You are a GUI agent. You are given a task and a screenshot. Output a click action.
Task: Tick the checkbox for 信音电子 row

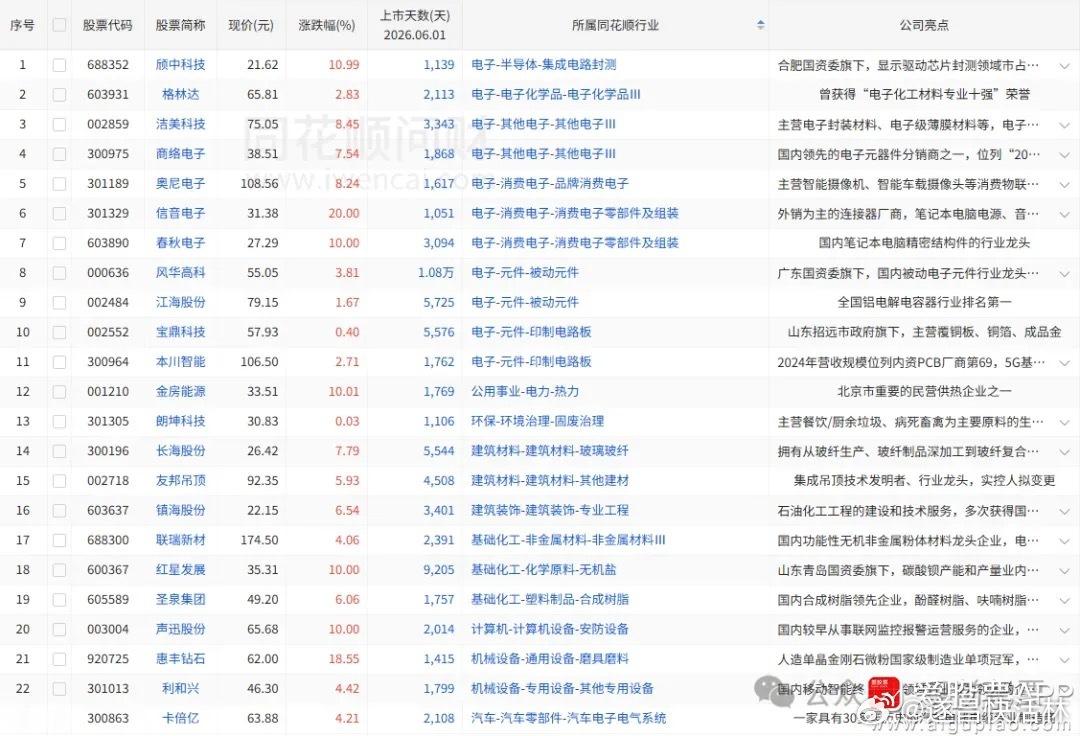point(59,213)
